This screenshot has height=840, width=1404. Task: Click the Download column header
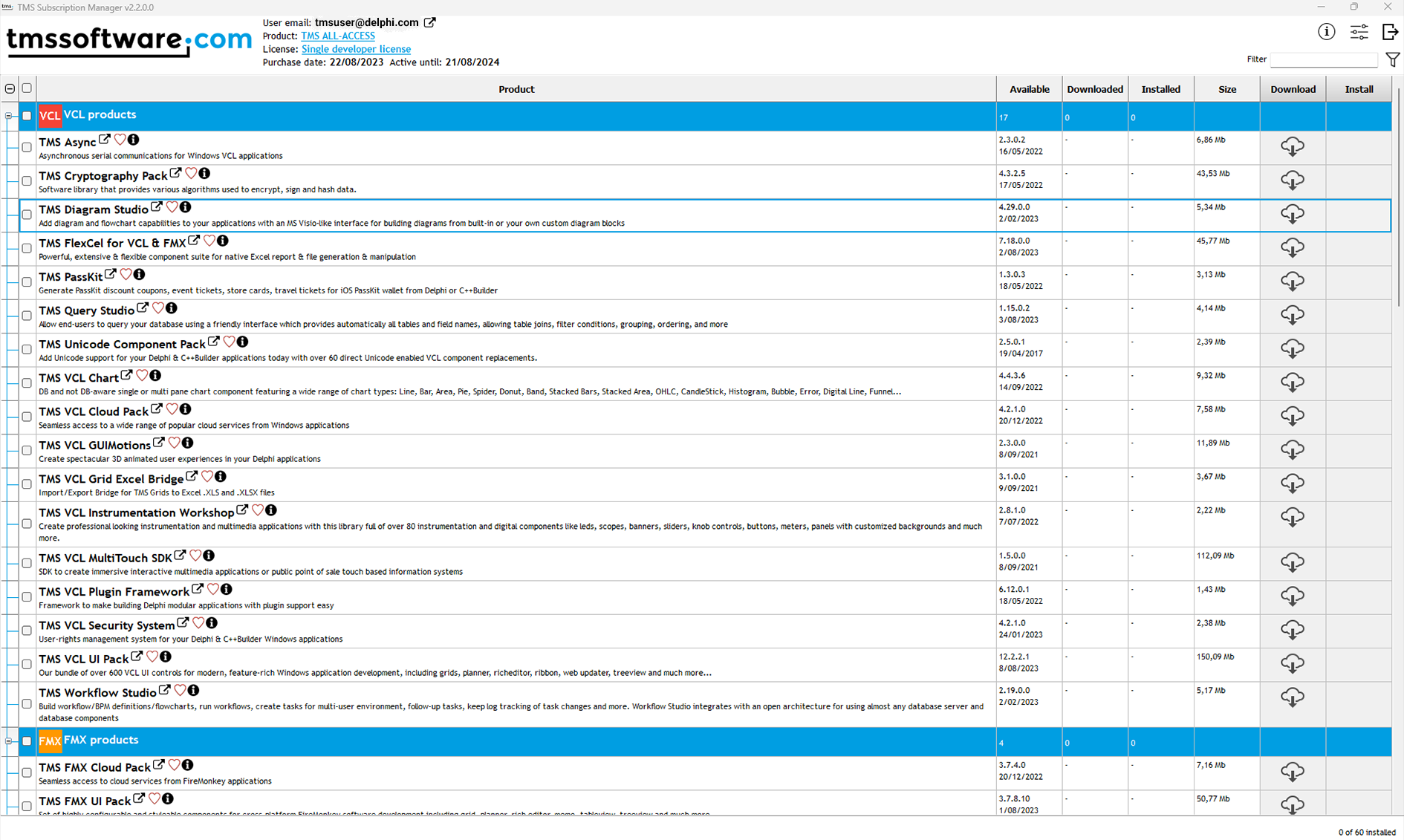[x=1293, y=89]
